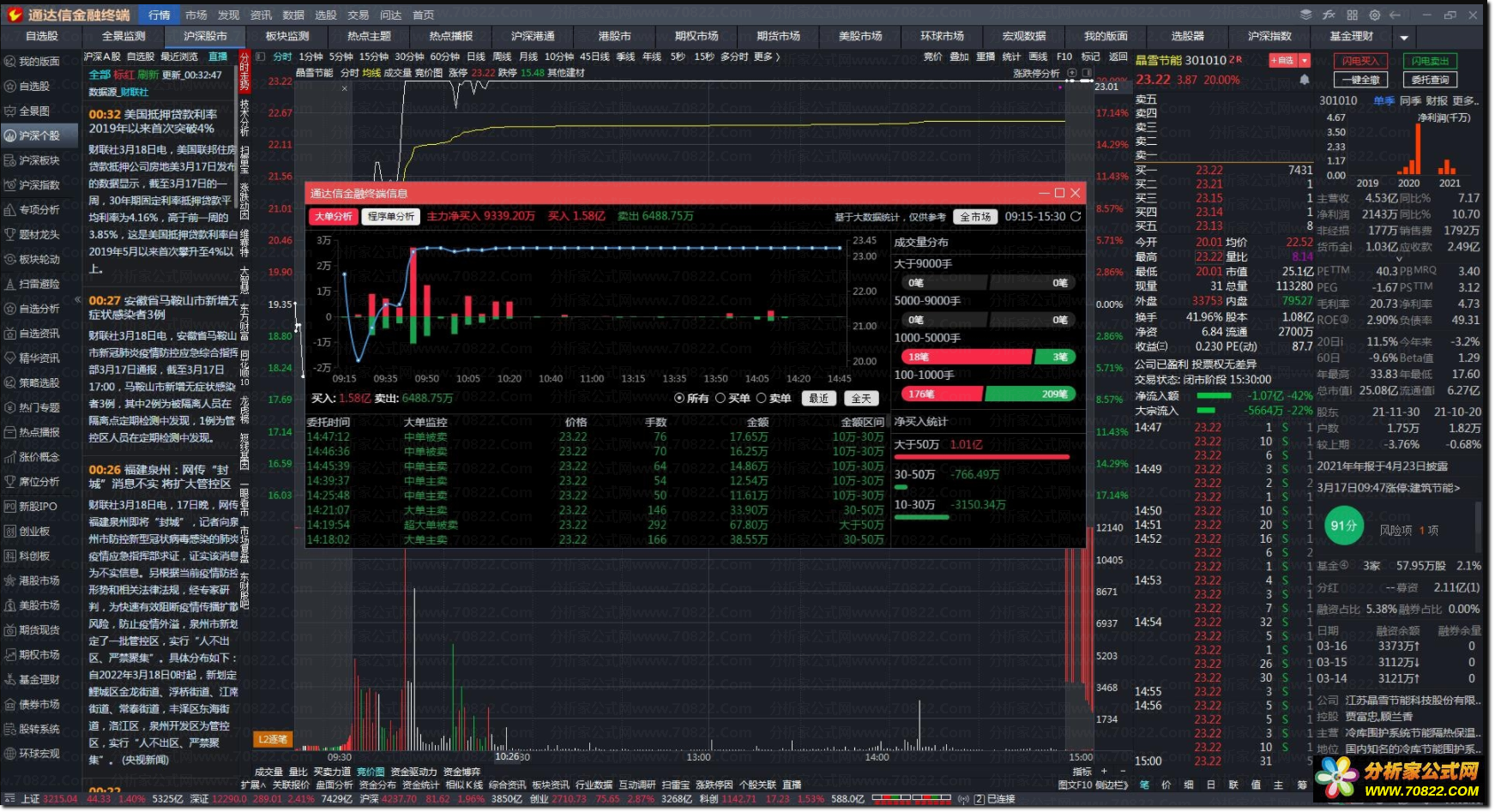Refresh the dialog with the circular arrow icon
Image resolution: width=1495 pixels, height=812 pixels.
(x=1076, y=216)
